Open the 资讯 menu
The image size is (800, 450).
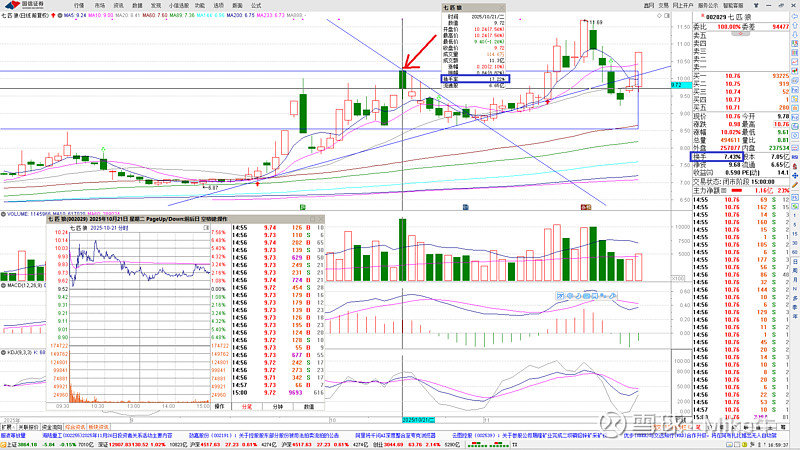tap(118, 5)
